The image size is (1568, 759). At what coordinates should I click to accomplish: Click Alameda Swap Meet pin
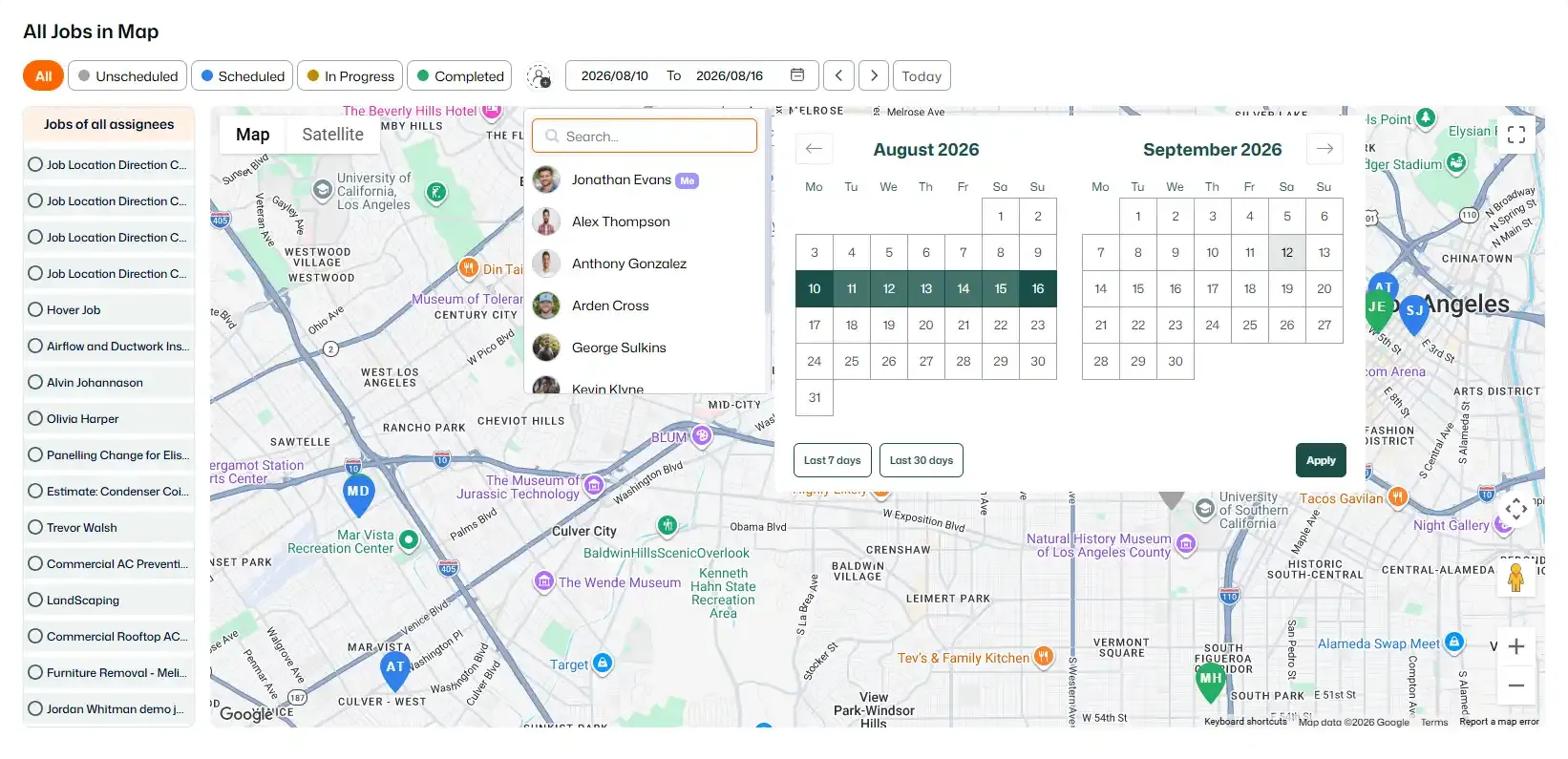1453,643
